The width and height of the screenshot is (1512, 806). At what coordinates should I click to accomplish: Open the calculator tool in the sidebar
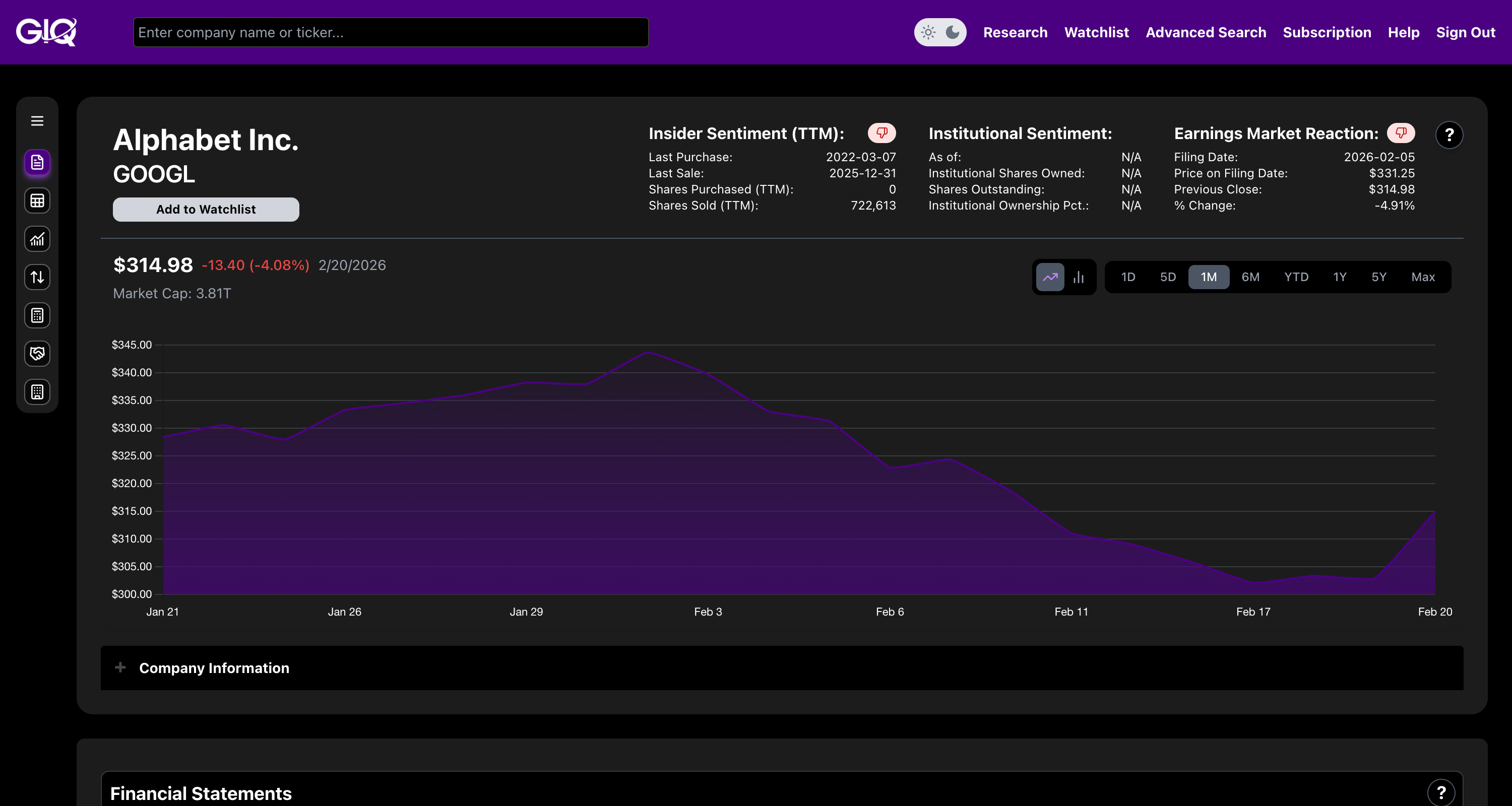click(x=37, y=315)
